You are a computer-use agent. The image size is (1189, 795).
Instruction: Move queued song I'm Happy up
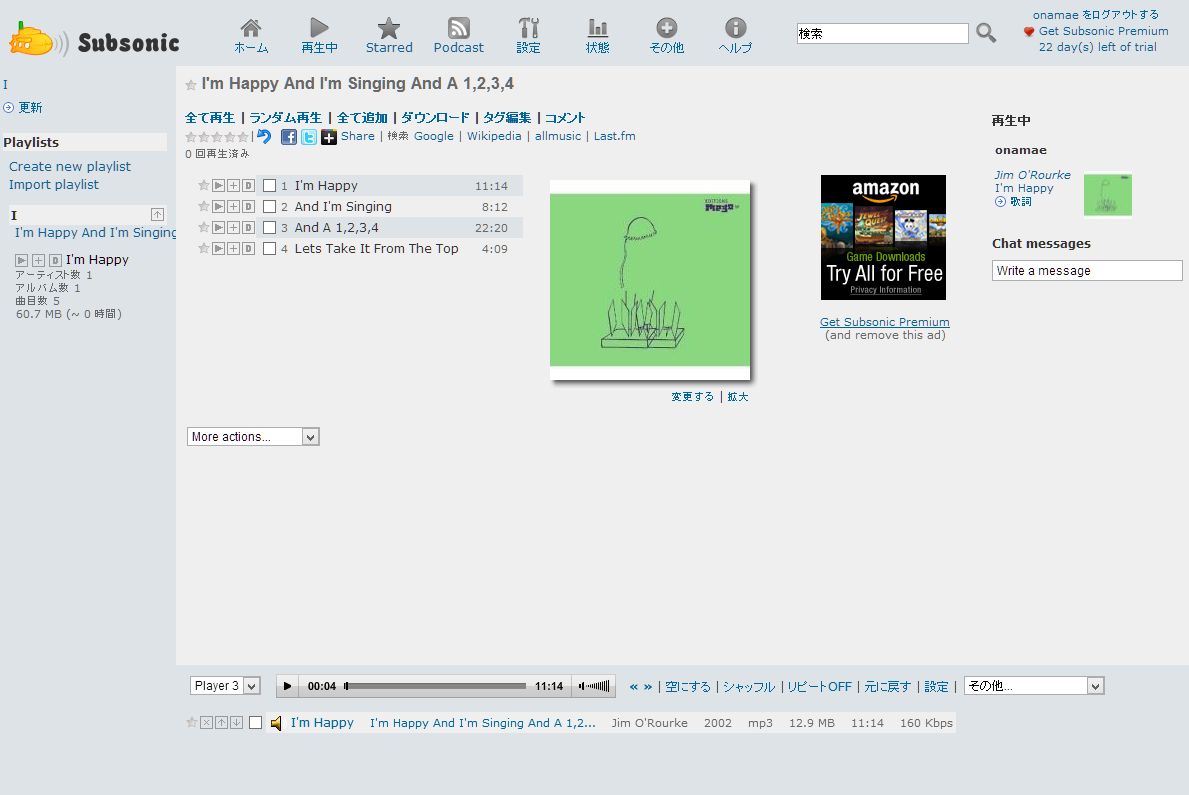tap(221, 723)
